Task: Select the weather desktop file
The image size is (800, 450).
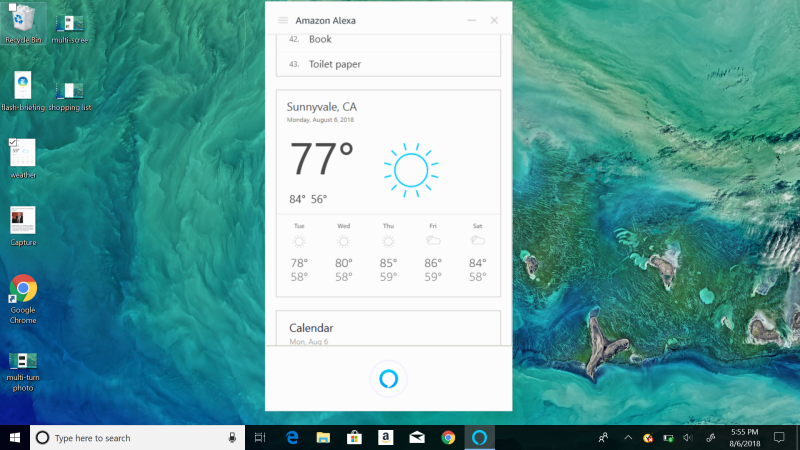Action: click(23, 159)
